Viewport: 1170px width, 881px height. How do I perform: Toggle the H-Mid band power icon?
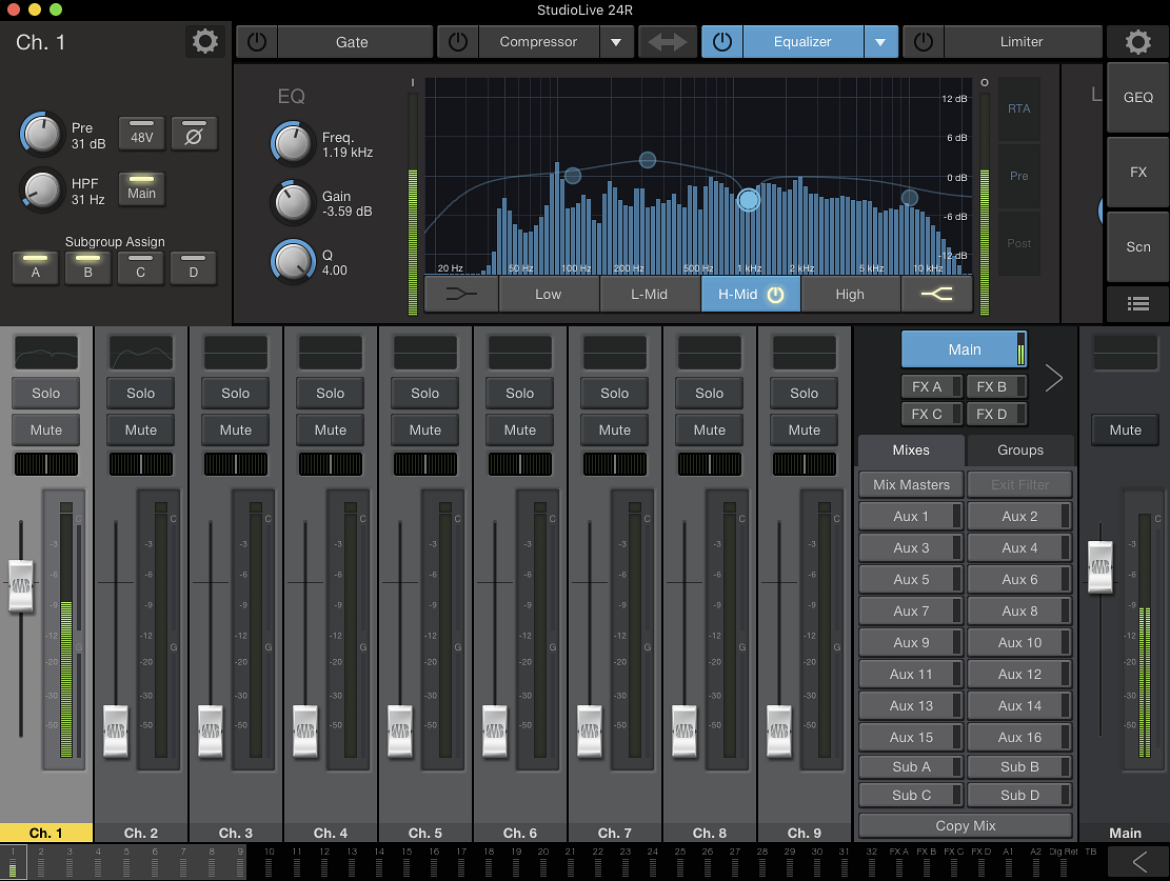[776, 295]
